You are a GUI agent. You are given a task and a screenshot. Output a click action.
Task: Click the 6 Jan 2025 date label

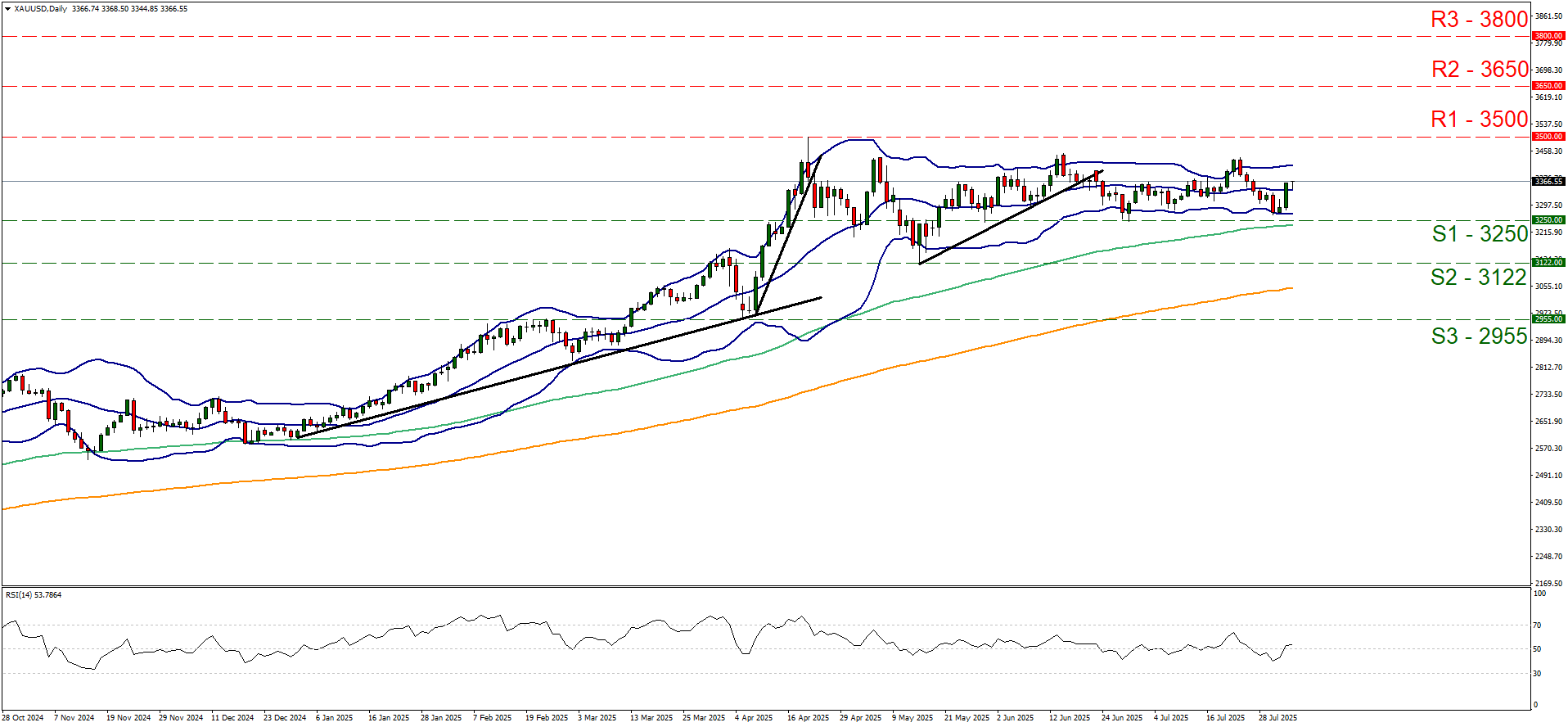[x=335, y=718]
